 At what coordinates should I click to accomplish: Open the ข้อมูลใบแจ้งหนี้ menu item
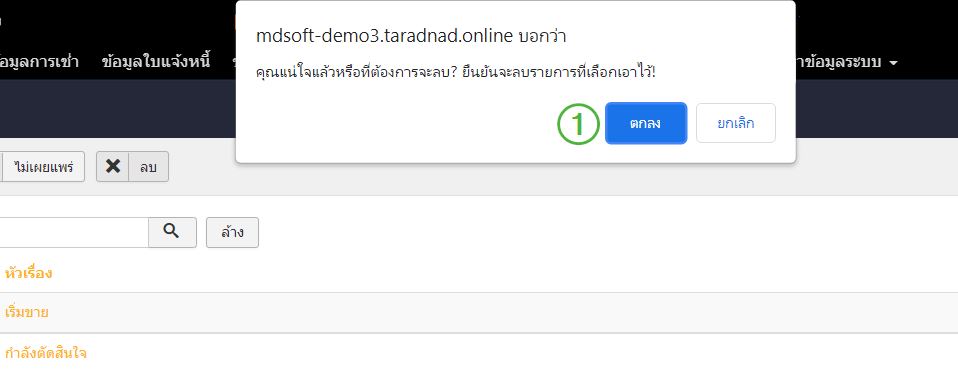click(x=156, y=62)
